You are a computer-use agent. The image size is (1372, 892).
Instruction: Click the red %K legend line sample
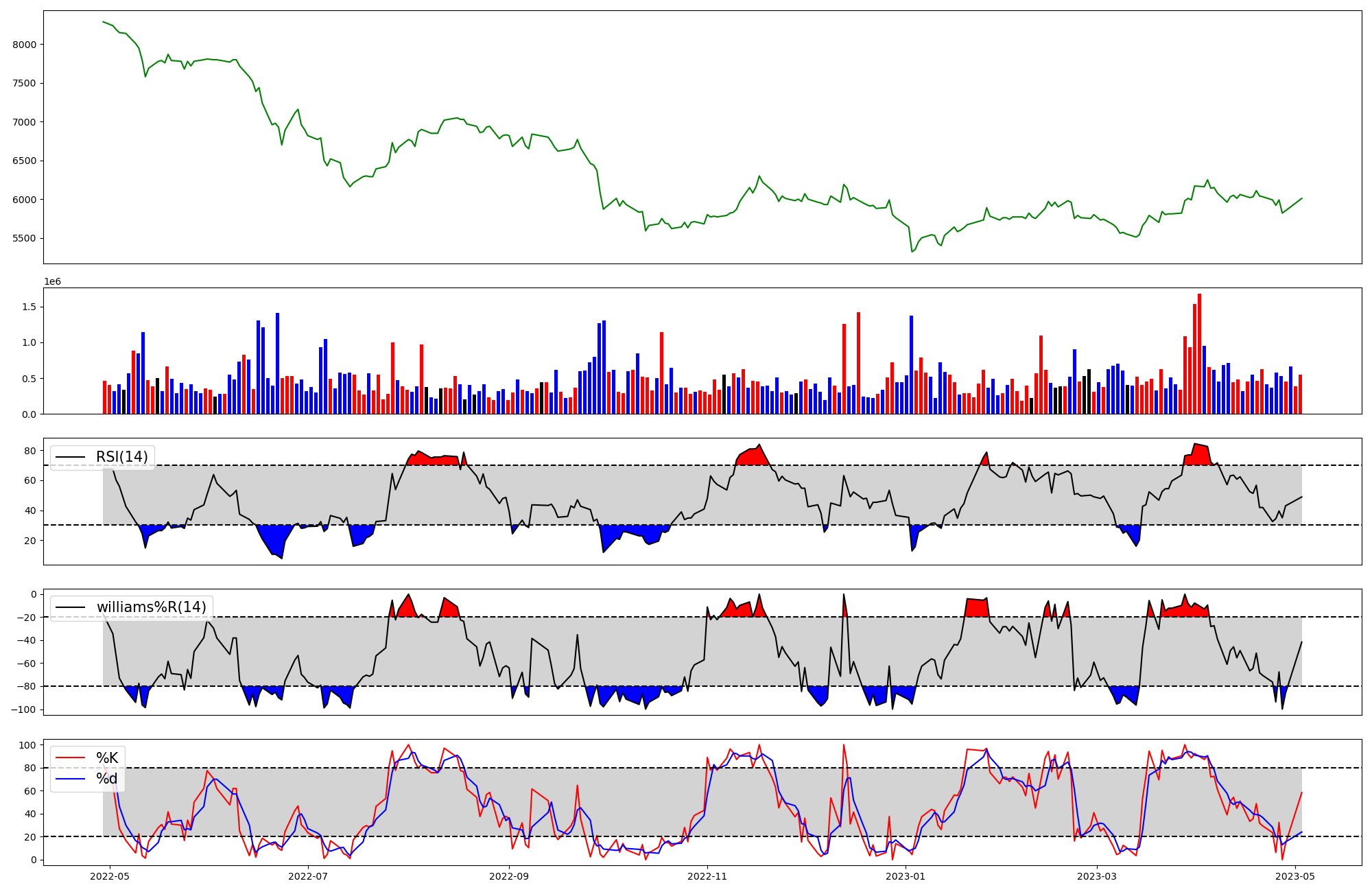pos(71,758)
